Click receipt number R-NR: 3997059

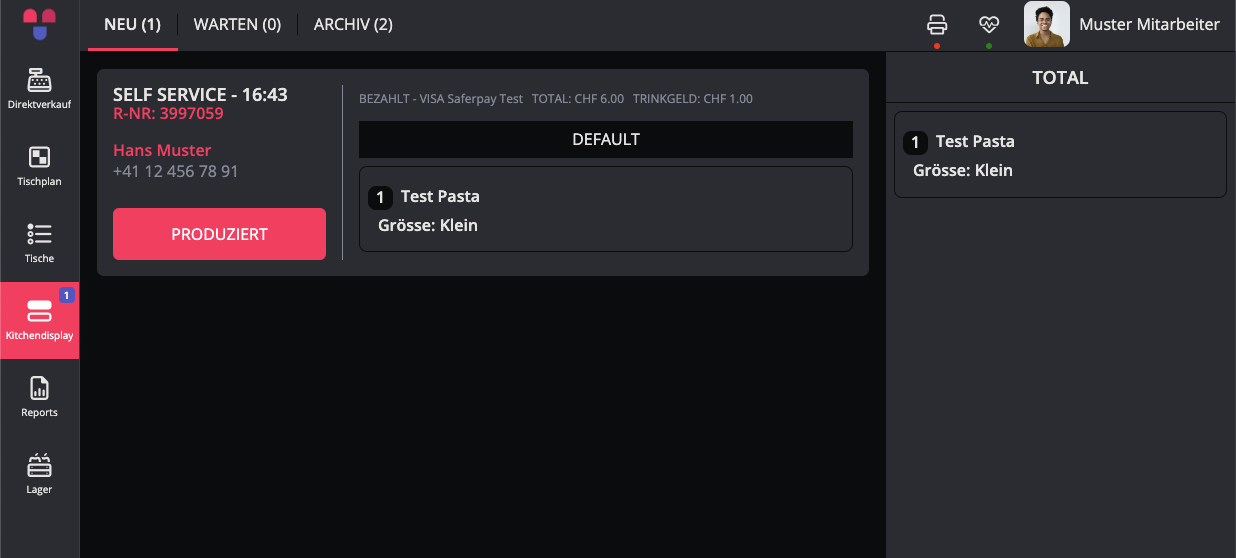tap(168, 114)
